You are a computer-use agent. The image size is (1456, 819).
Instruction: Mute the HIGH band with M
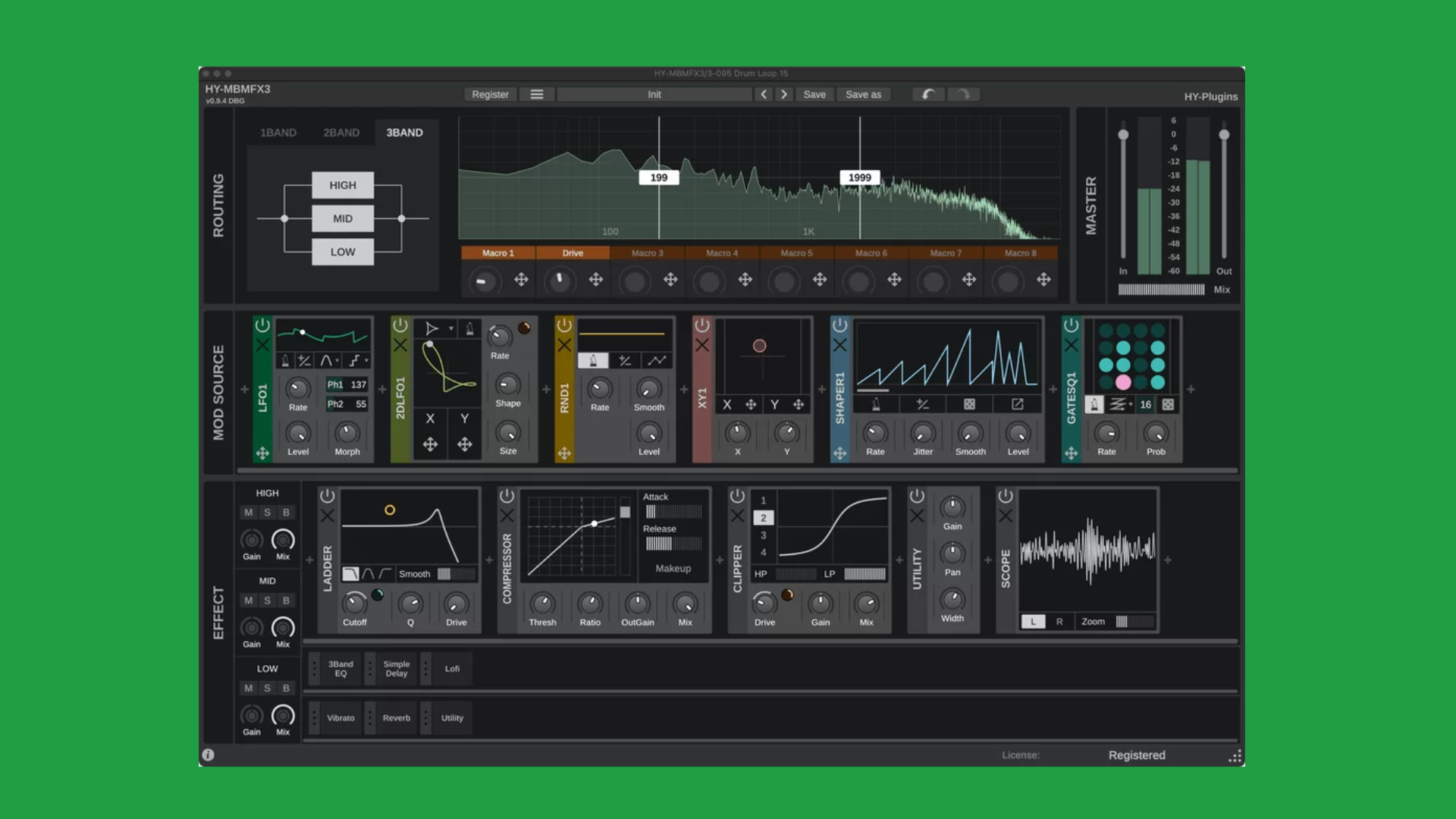coord(248,513)
